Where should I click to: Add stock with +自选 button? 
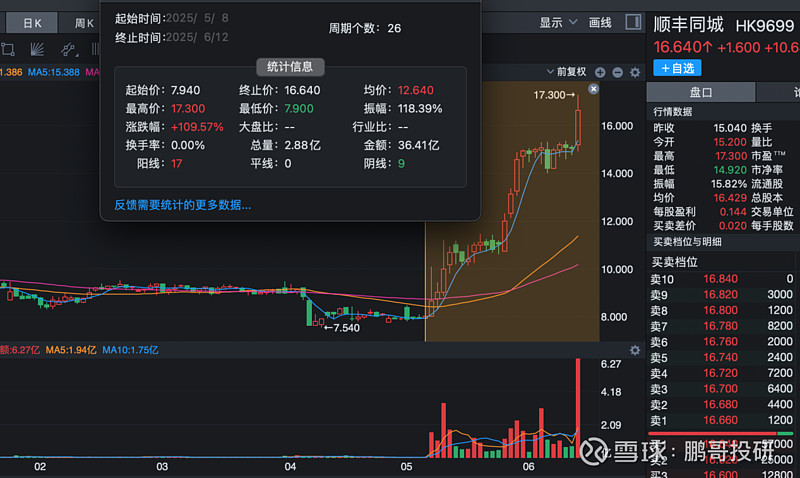tap(678, 68)
